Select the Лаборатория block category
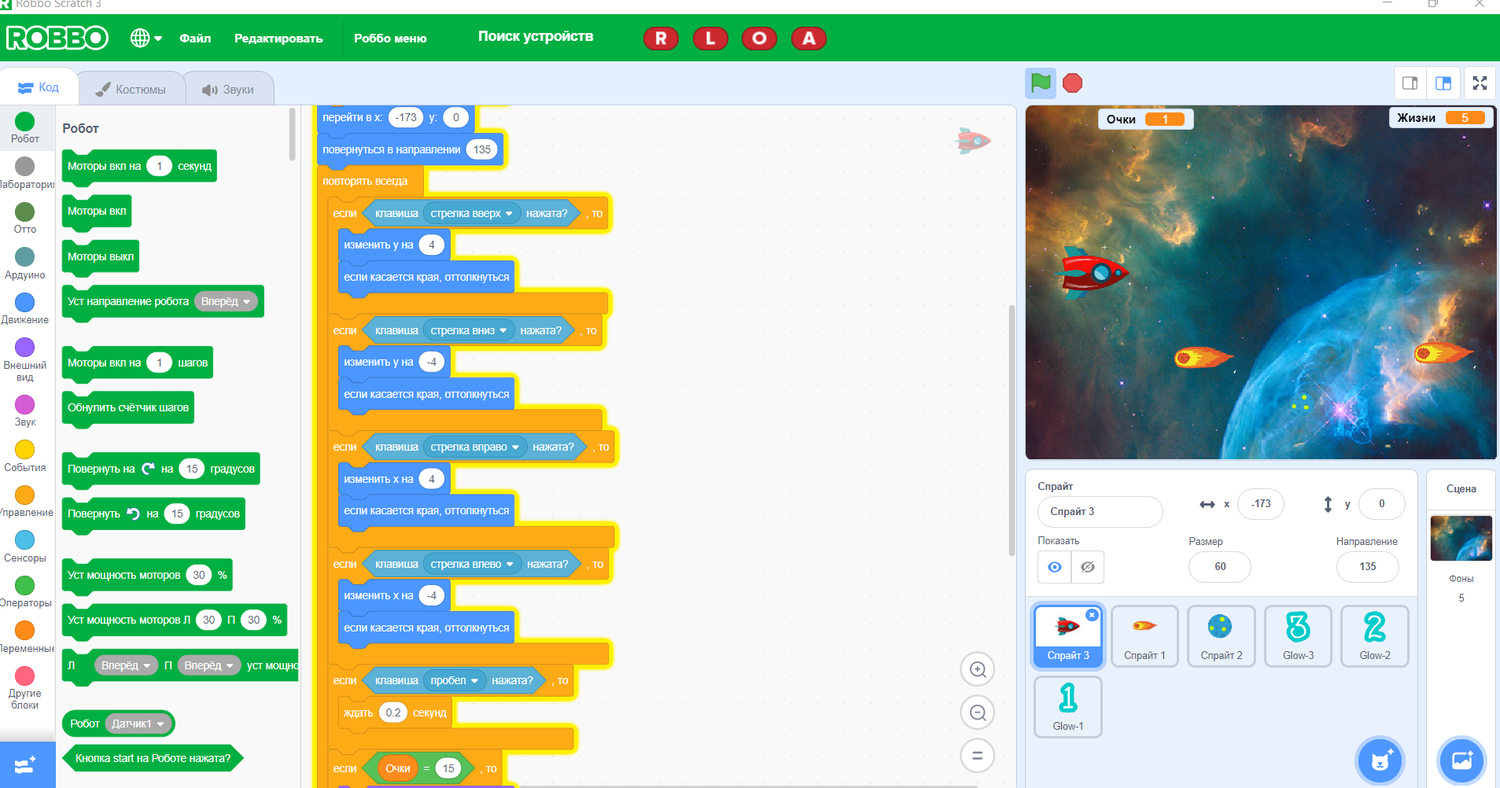The width and height of the screenshot is (1500, 788). [x=25, y=173]
